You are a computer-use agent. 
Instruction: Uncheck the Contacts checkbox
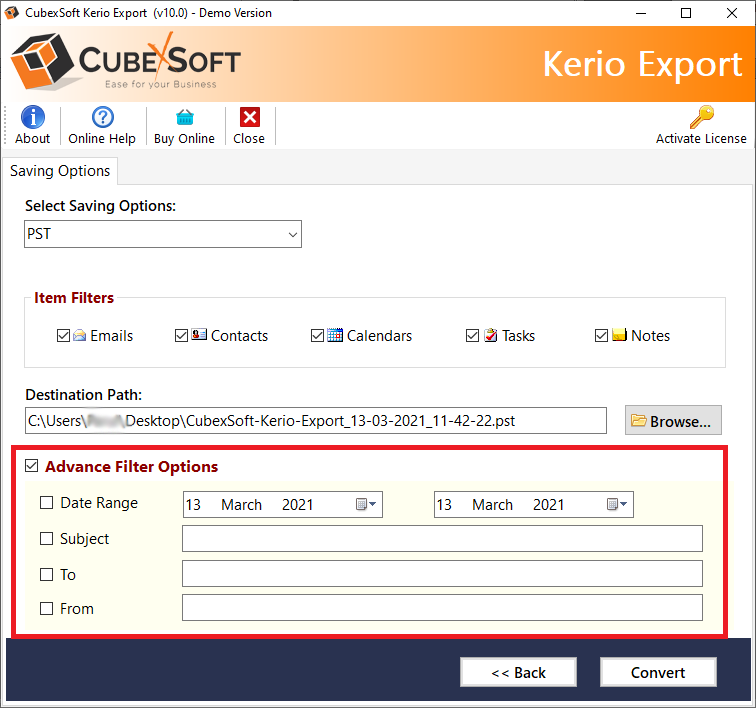point(181,336)
